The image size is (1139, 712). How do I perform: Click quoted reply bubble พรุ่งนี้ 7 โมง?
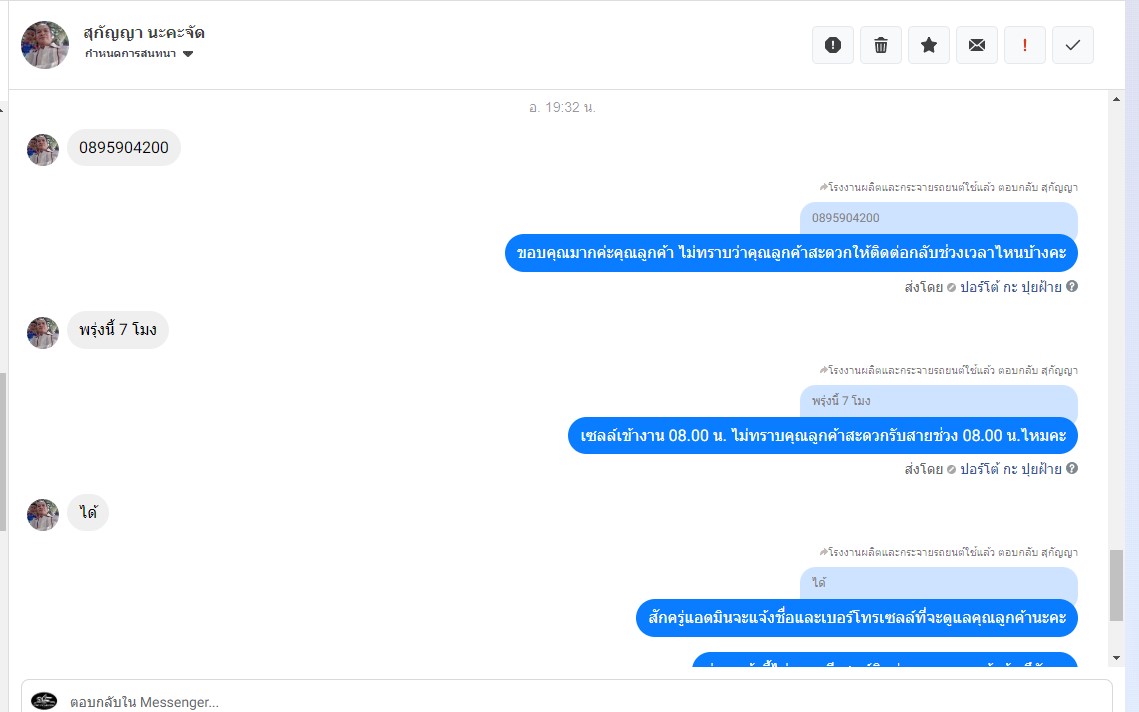pos(939,401)
